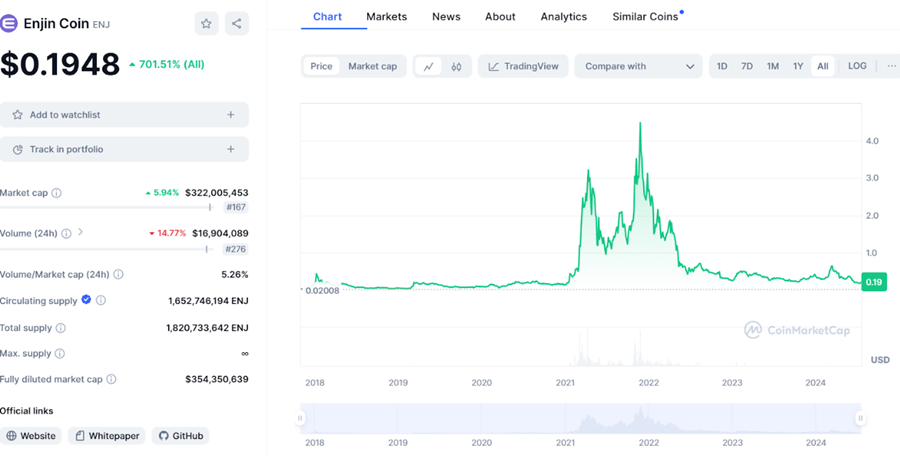This screenshot has height=456, width=900.
Task: Click the info icon next to Max. supply
Action: pos(60,354)
